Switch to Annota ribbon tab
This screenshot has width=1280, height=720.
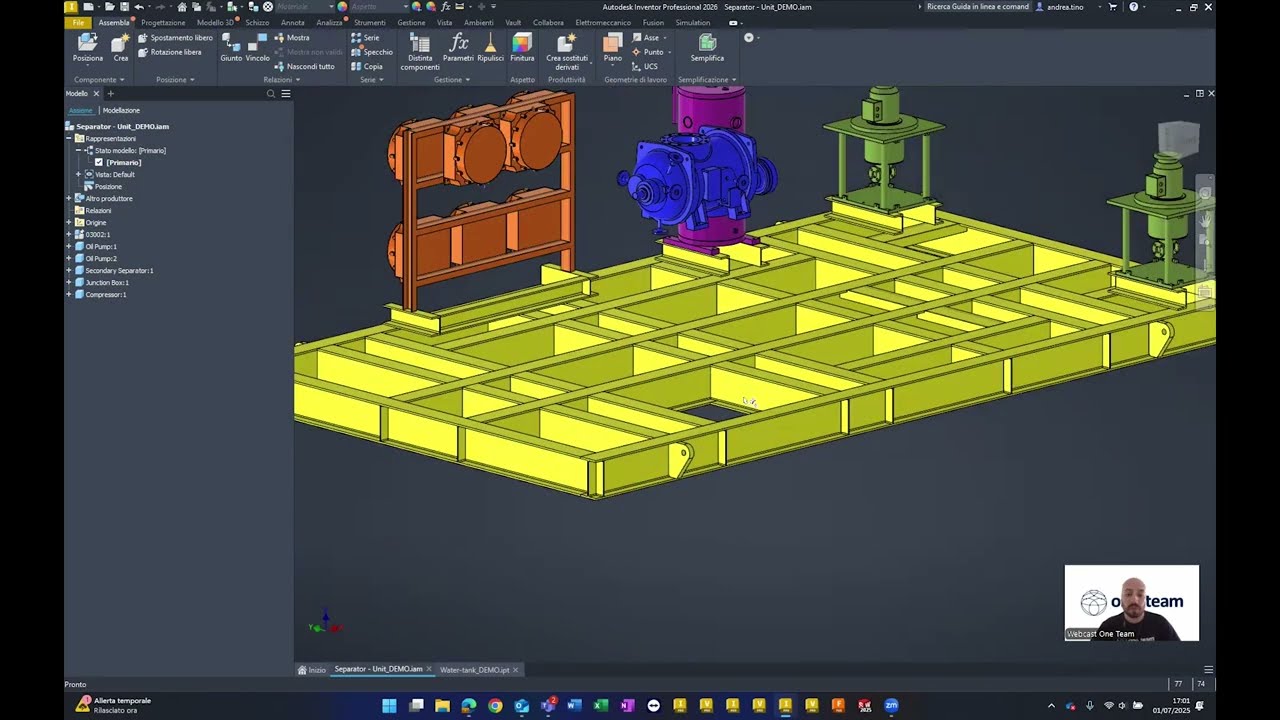click(x=293, y=22)
